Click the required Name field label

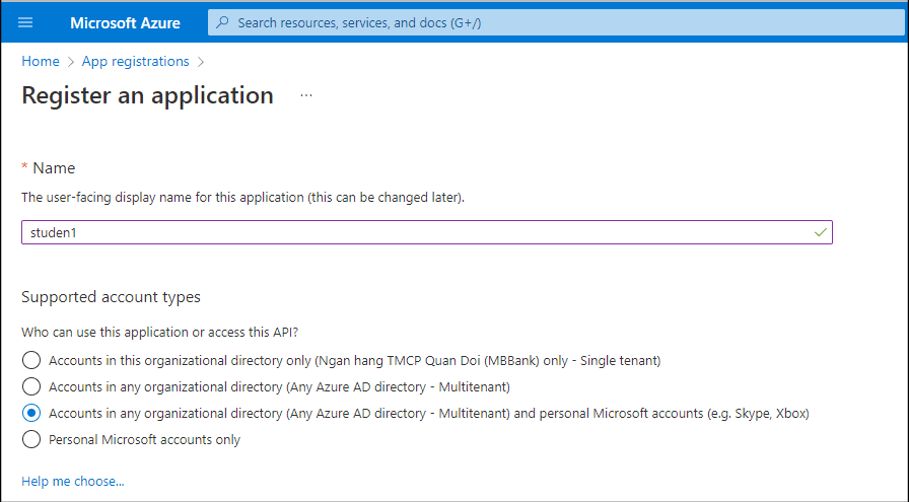tap(54, 168)
